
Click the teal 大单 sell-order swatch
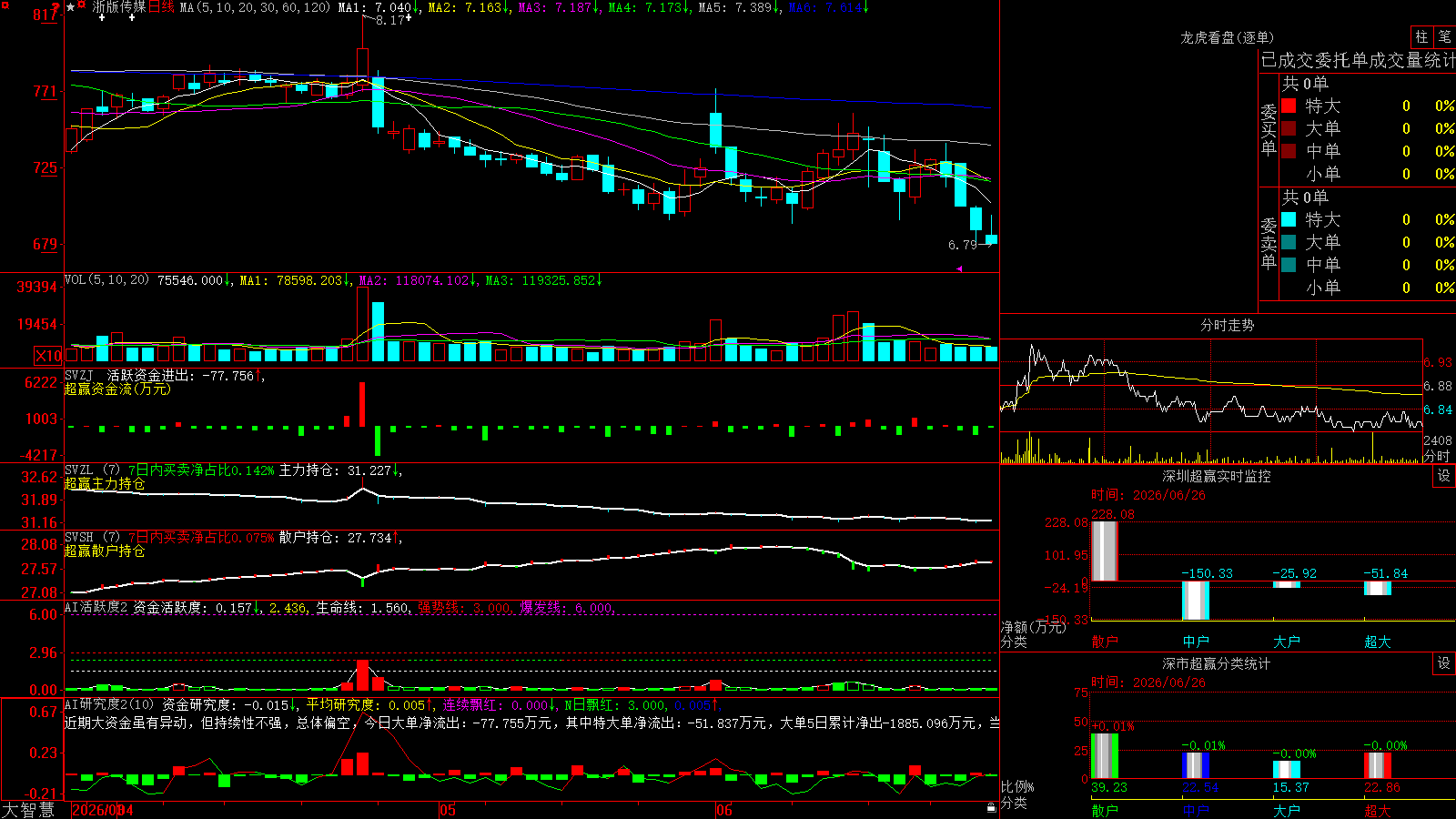[1289, 242]
